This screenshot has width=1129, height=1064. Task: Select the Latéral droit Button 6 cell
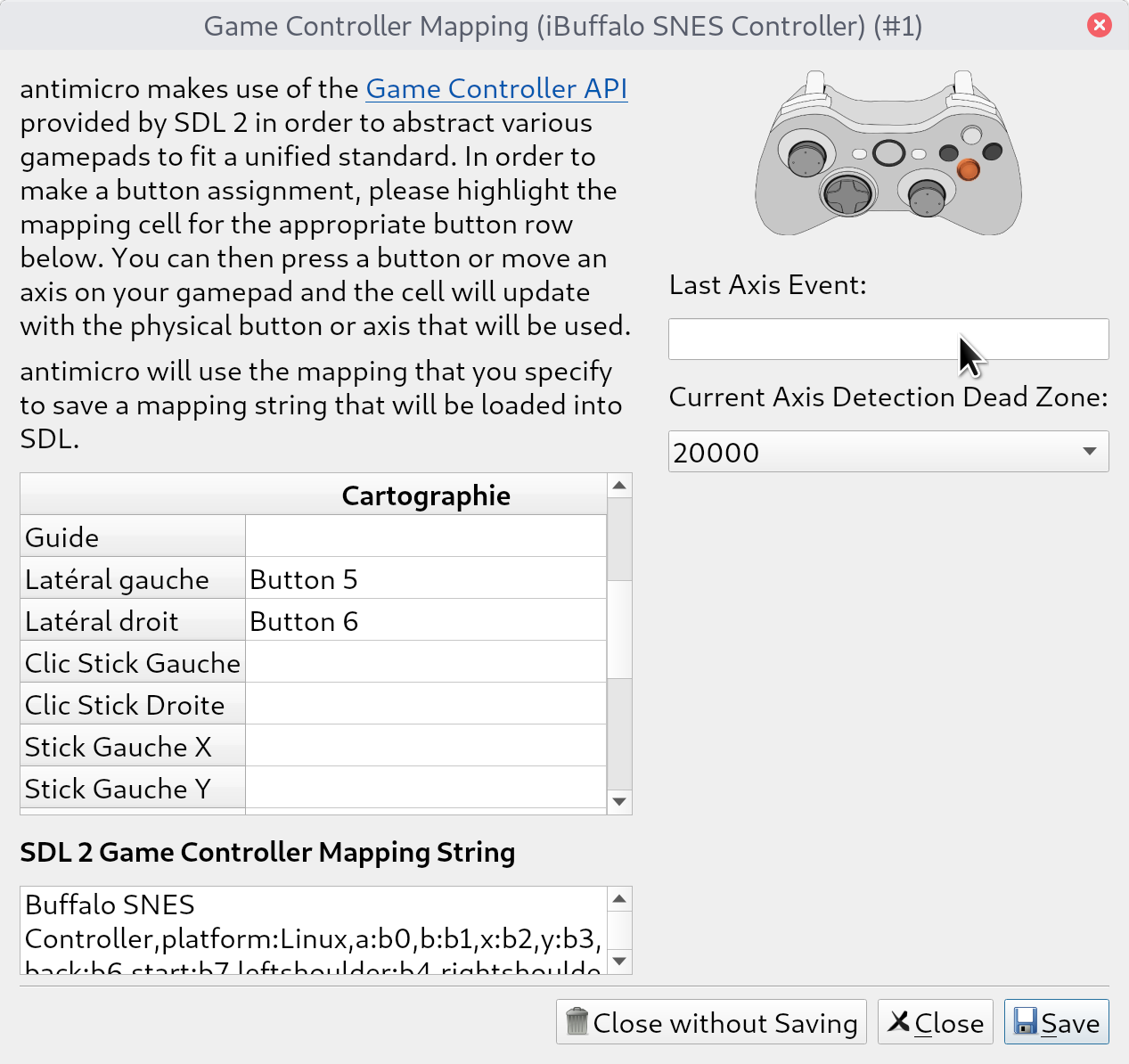click(425, 620)
